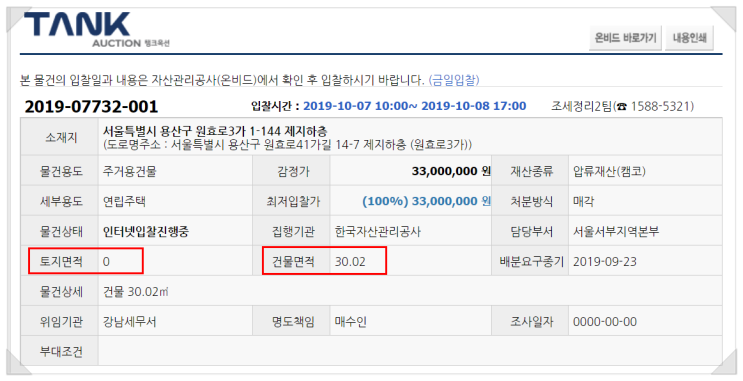743x381 pixels.
Task: Select the 매수인 value
Action: [x=351, y=322]
